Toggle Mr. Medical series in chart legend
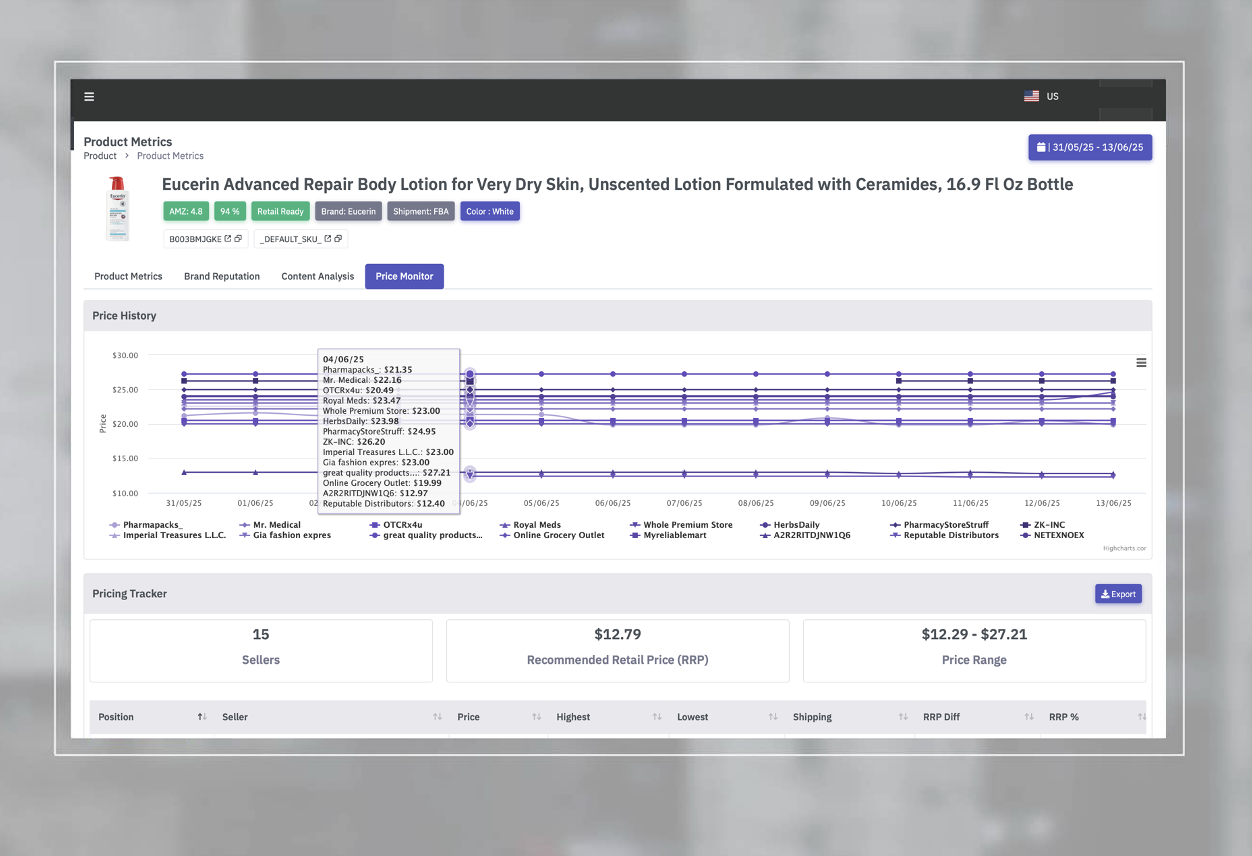The image size is (1252, 856). [270, 525]
